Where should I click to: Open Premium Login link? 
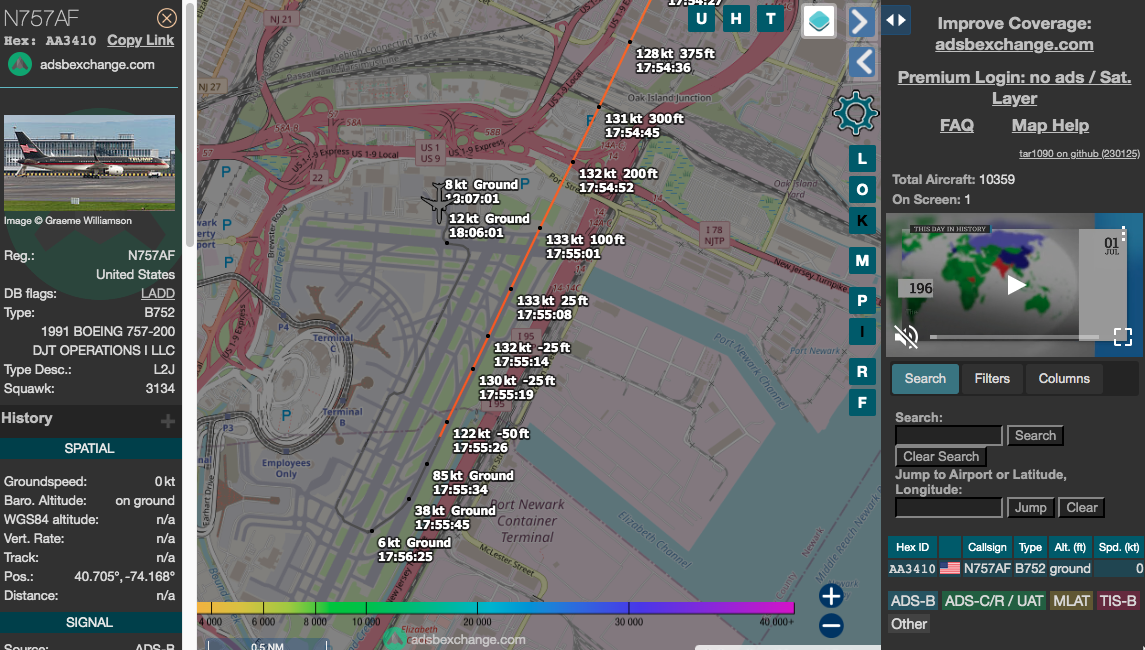click(x=1014, y=87)
